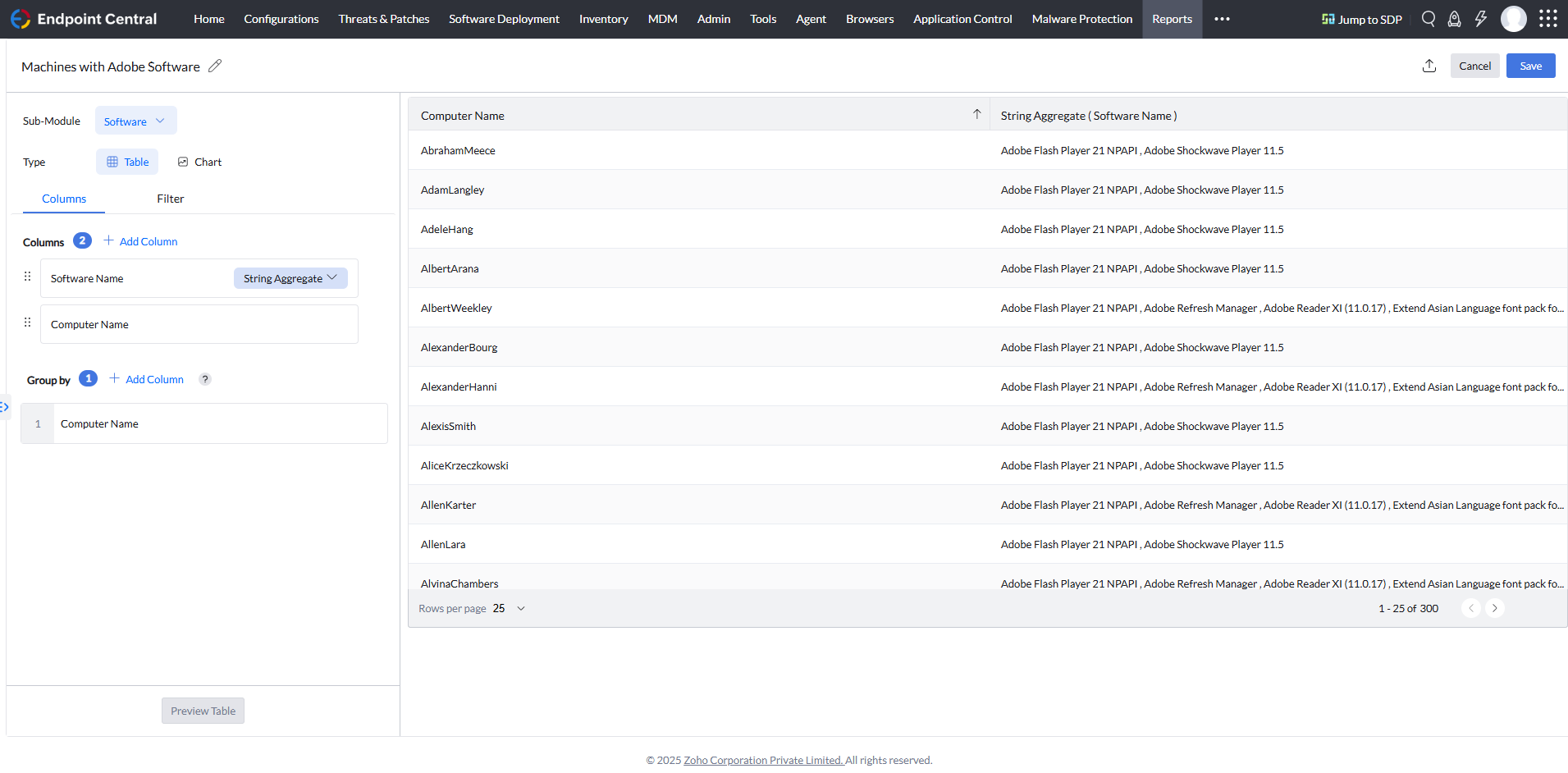The height and width of the screenshot is (773, 1568).
Task: Edit the report name with the pencil icon
Action: (x=215, y=66)
